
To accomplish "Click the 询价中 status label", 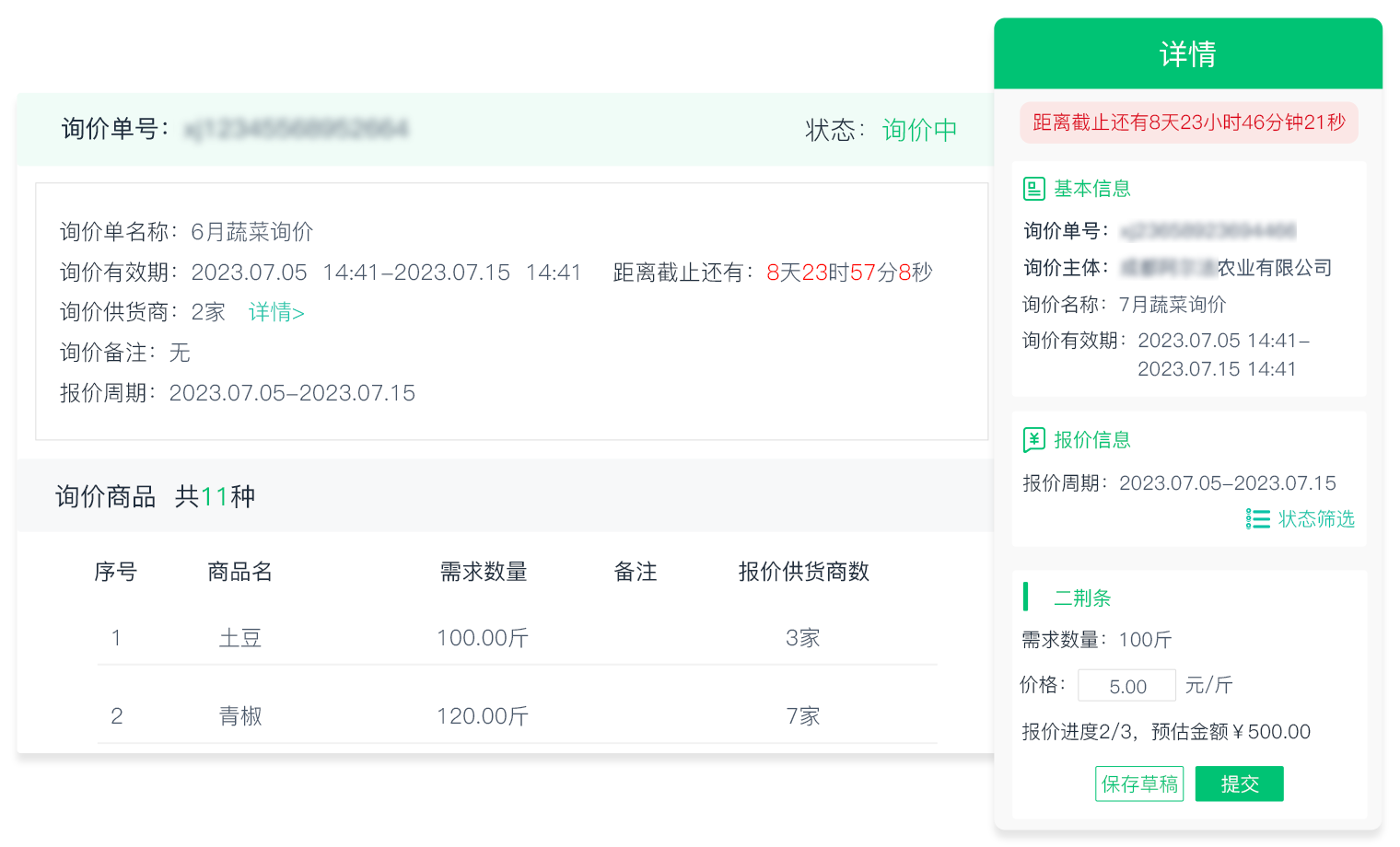I will point(919,130).
